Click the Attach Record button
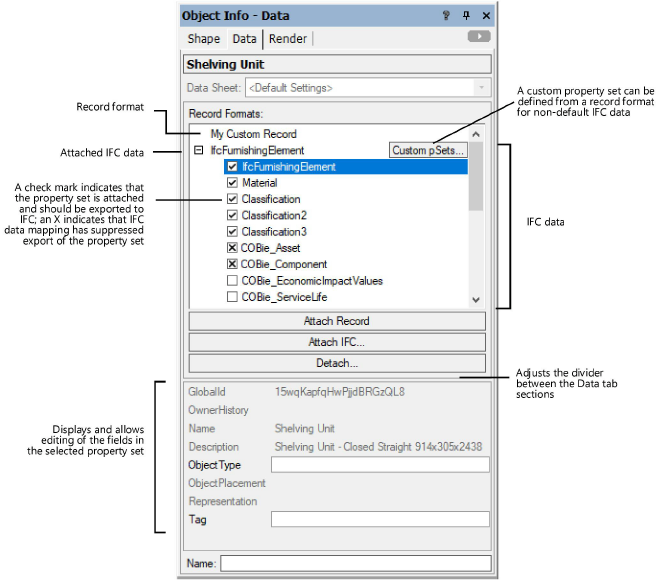 click(337, 321)
